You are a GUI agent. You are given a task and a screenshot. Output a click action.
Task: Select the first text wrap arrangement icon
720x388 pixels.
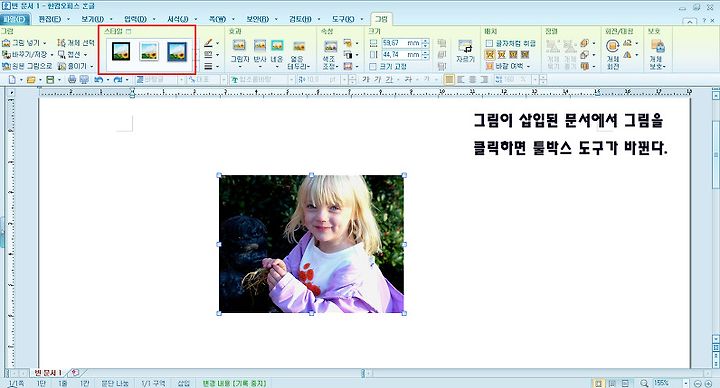pos(490,55)
